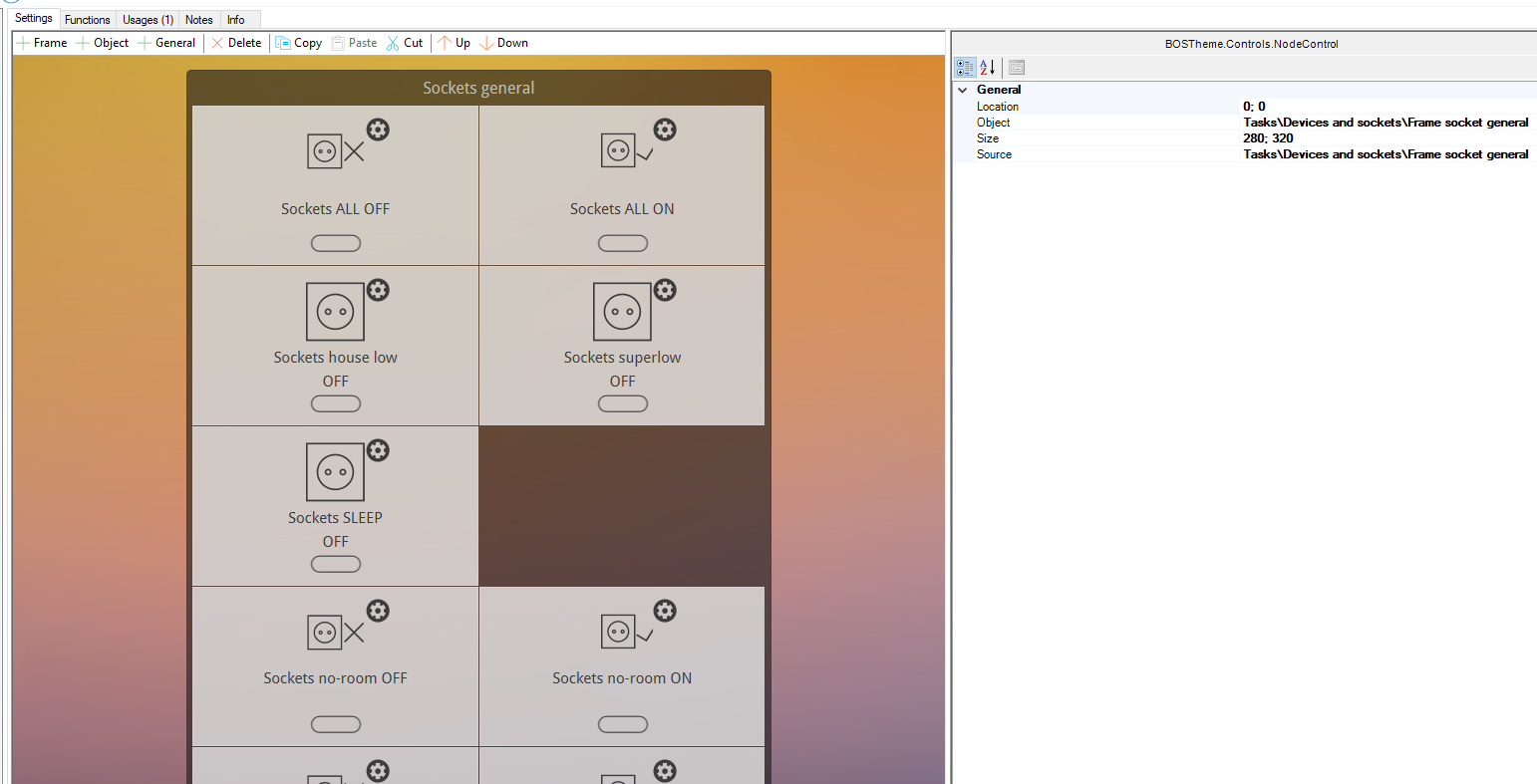Screen dimensions: 1537x784
Task: Click the Sockets SLEEP socket icon
Action: point(335,472)
